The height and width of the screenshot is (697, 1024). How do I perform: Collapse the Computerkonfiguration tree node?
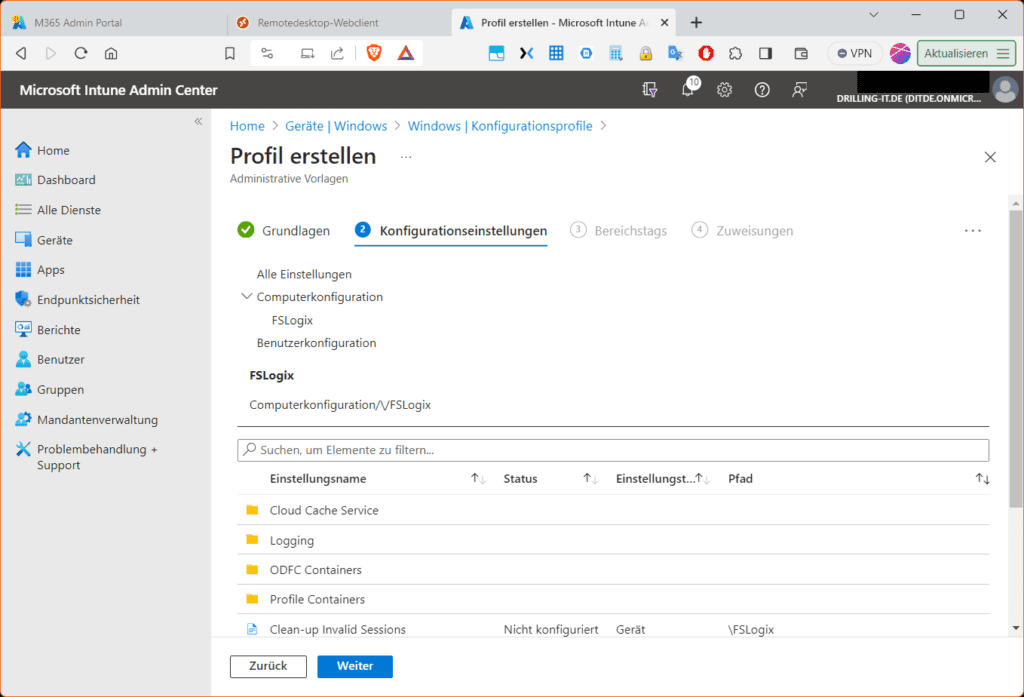(x=246, y=297)
